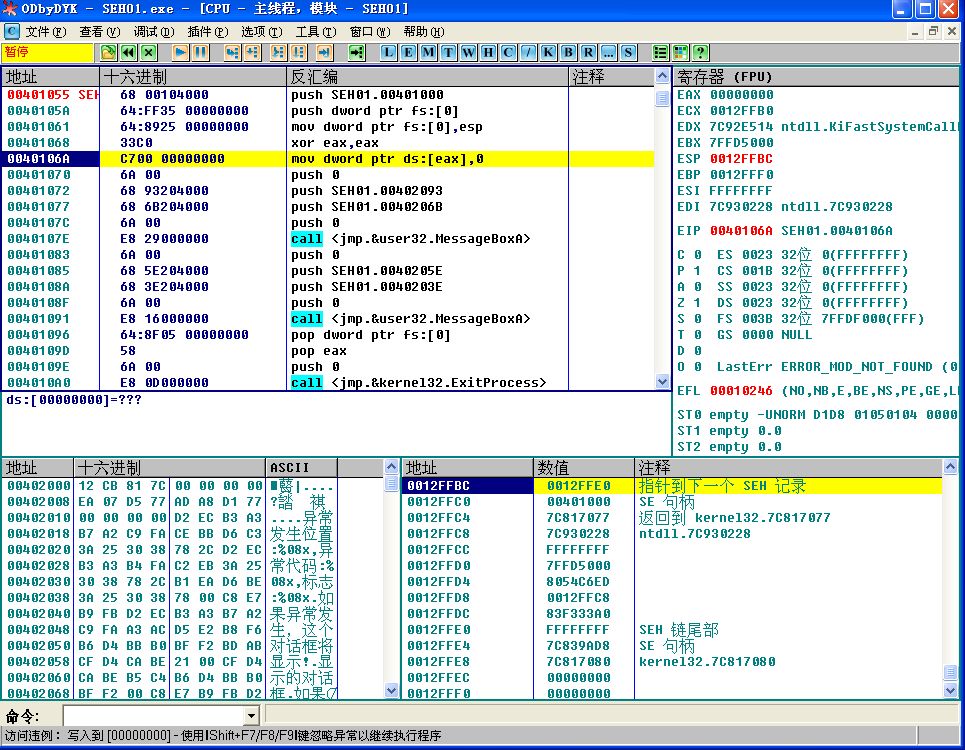Screen dimensions: 965x750
Task: Click the Close program X icon
Action: pos(148,53)
